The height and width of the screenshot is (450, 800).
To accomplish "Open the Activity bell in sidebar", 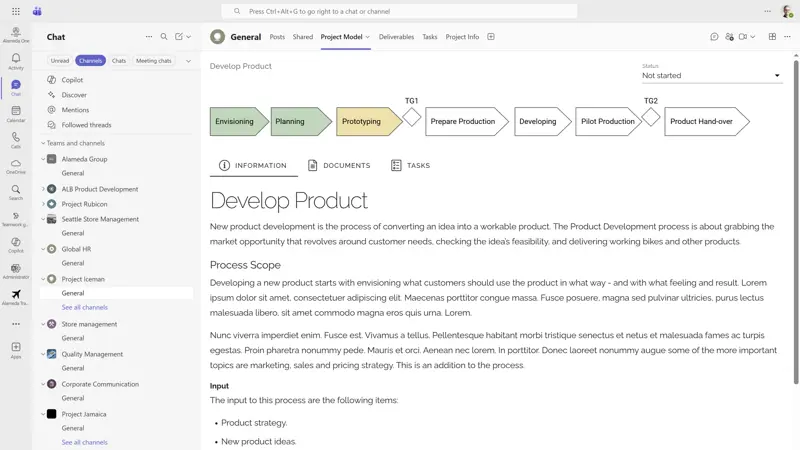I will pos(16,61).
